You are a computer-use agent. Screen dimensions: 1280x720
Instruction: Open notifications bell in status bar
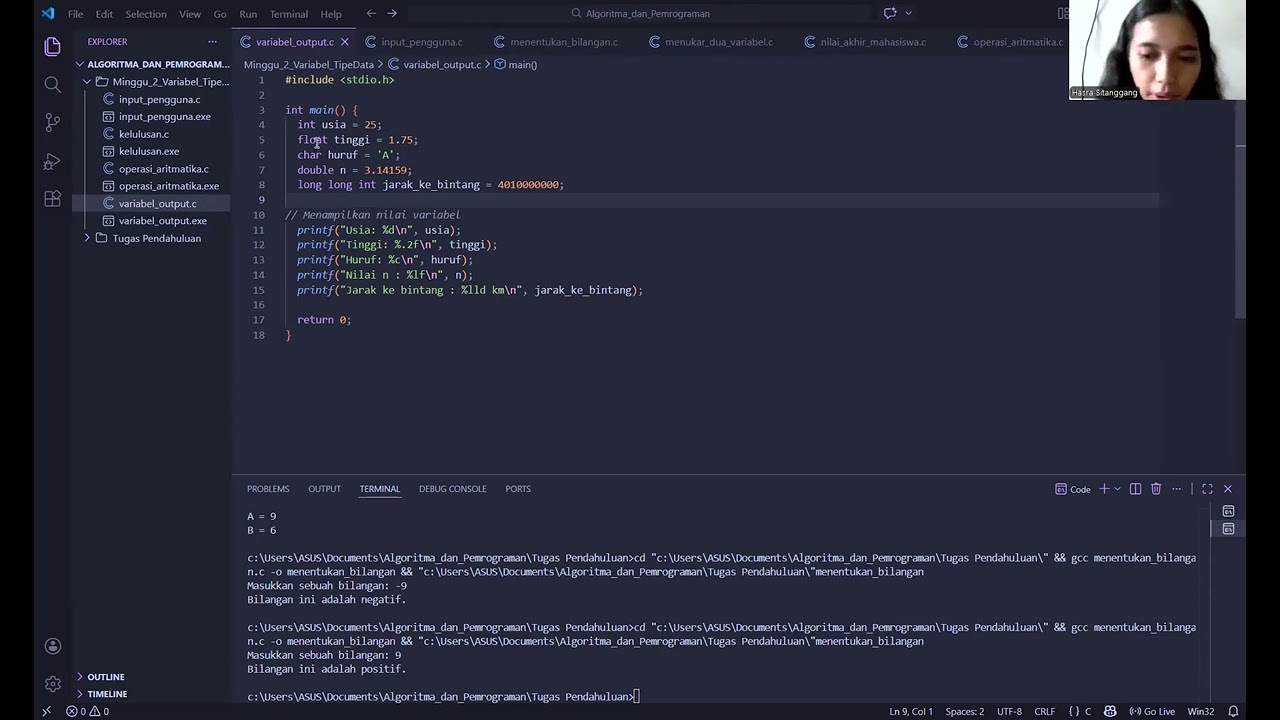[1233, 712]
